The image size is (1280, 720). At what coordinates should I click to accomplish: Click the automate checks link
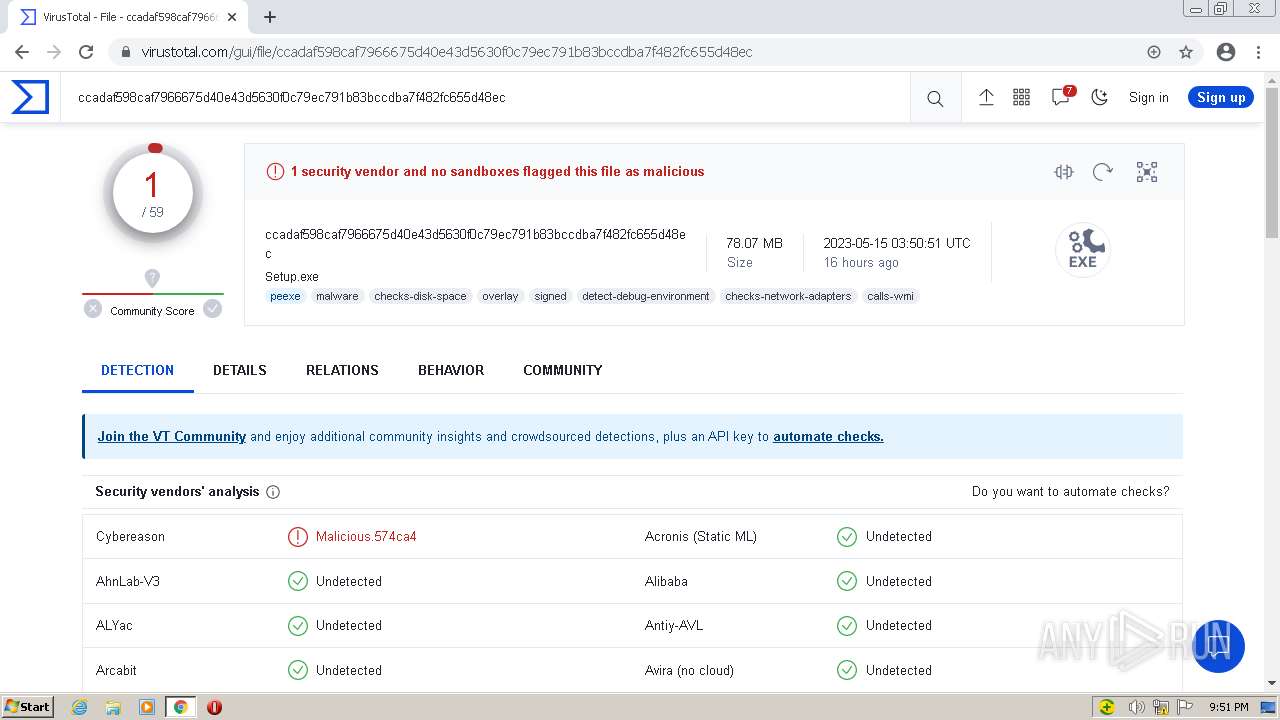[828, 436]
